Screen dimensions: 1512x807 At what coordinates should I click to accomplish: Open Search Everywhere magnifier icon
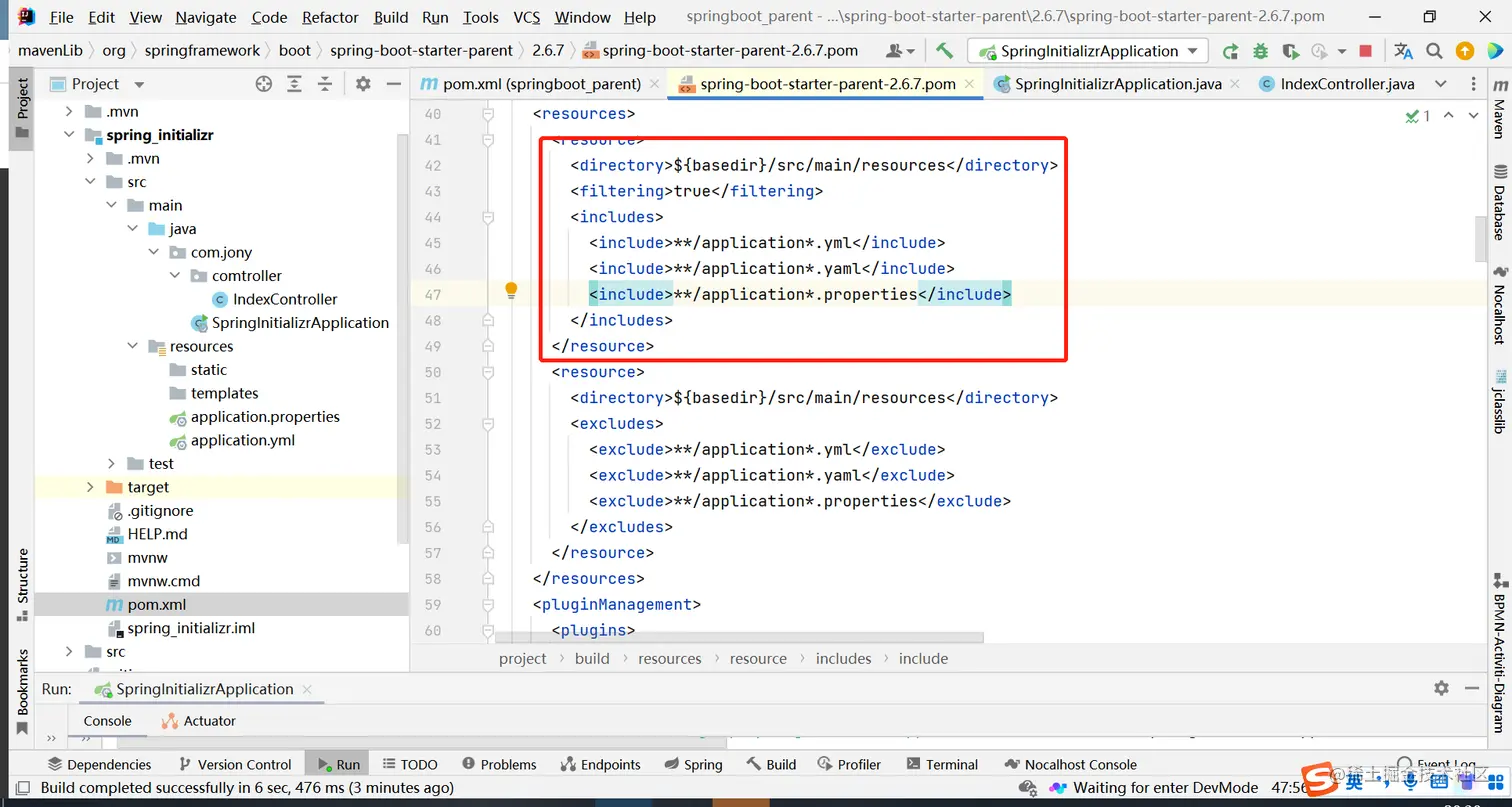[1434, 51]
